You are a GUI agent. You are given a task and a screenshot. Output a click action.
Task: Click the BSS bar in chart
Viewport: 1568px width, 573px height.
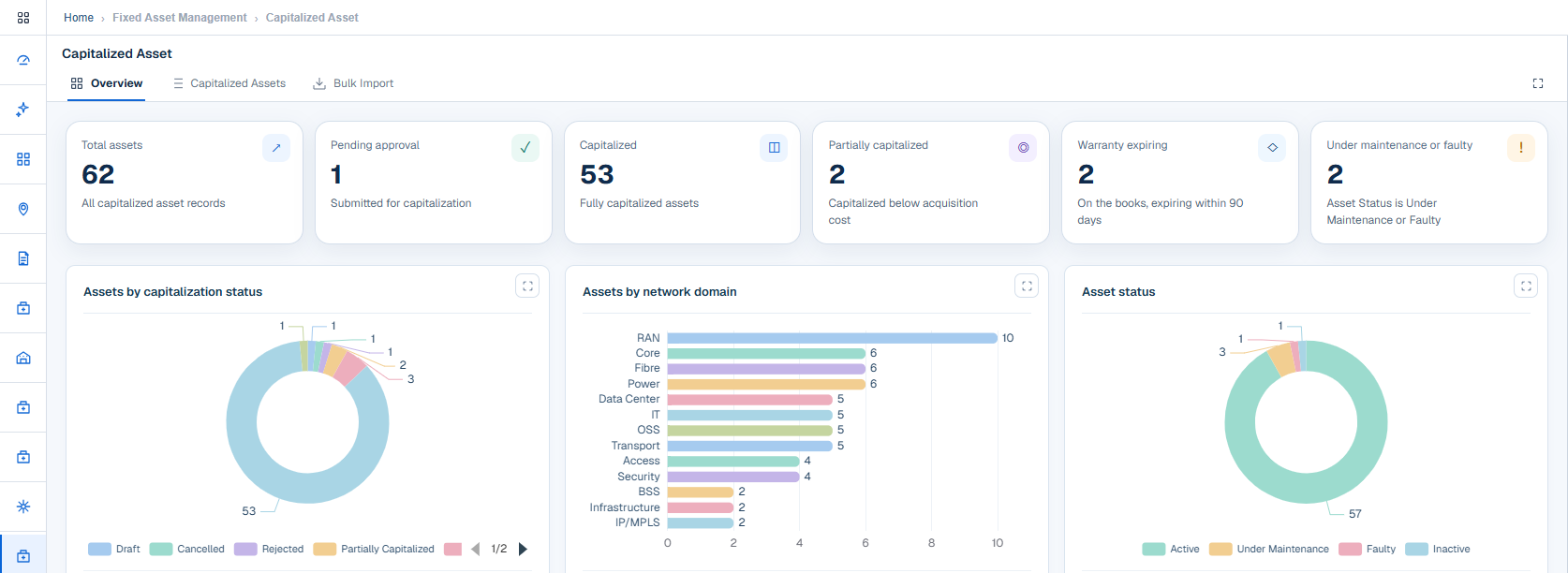tap(700, 492)
